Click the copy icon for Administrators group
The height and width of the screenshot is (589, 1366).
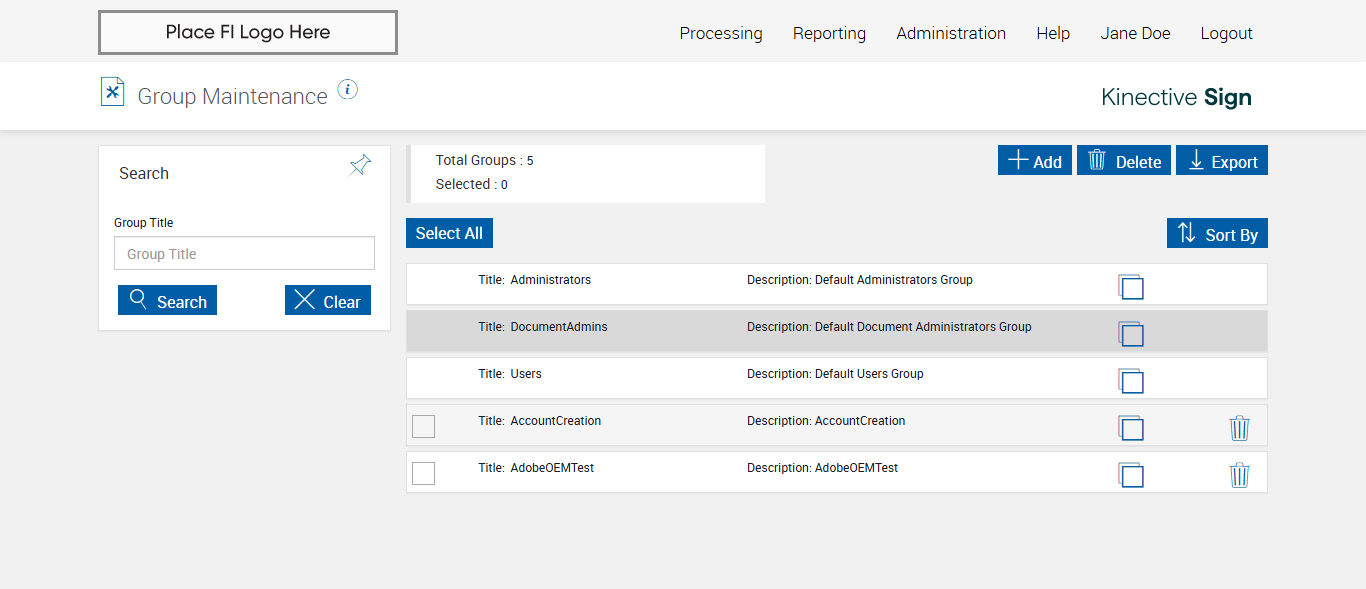point(1131,287)
